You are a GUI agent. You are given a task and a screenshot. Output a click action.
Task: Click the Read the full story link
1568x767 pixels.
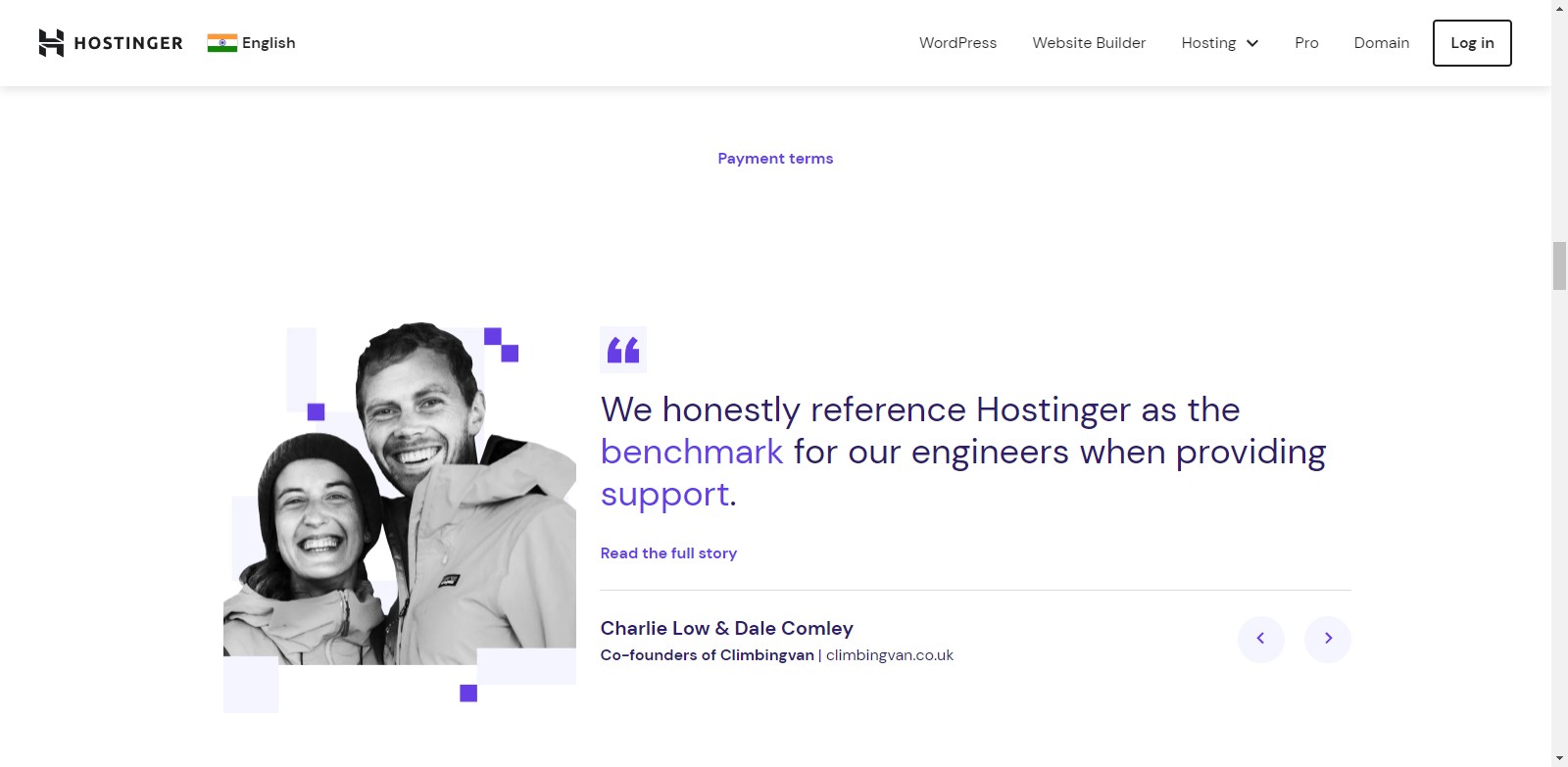tap(668, 553)
